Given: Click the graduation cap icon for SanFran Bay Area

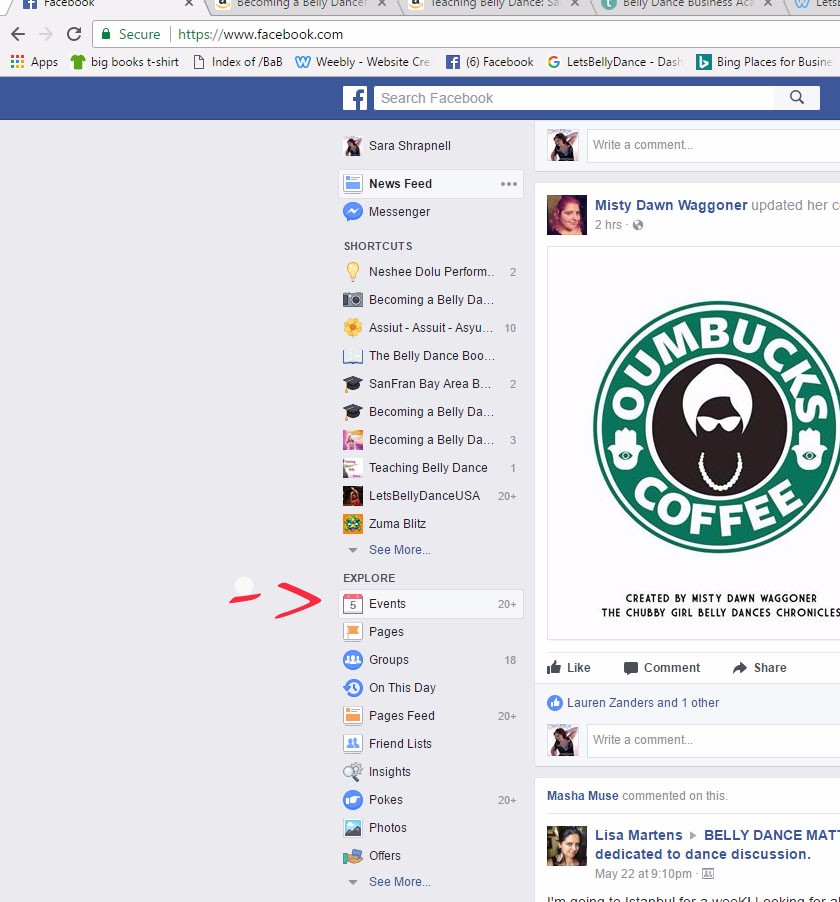Looking at the screenshot, I should click(353, 384).
